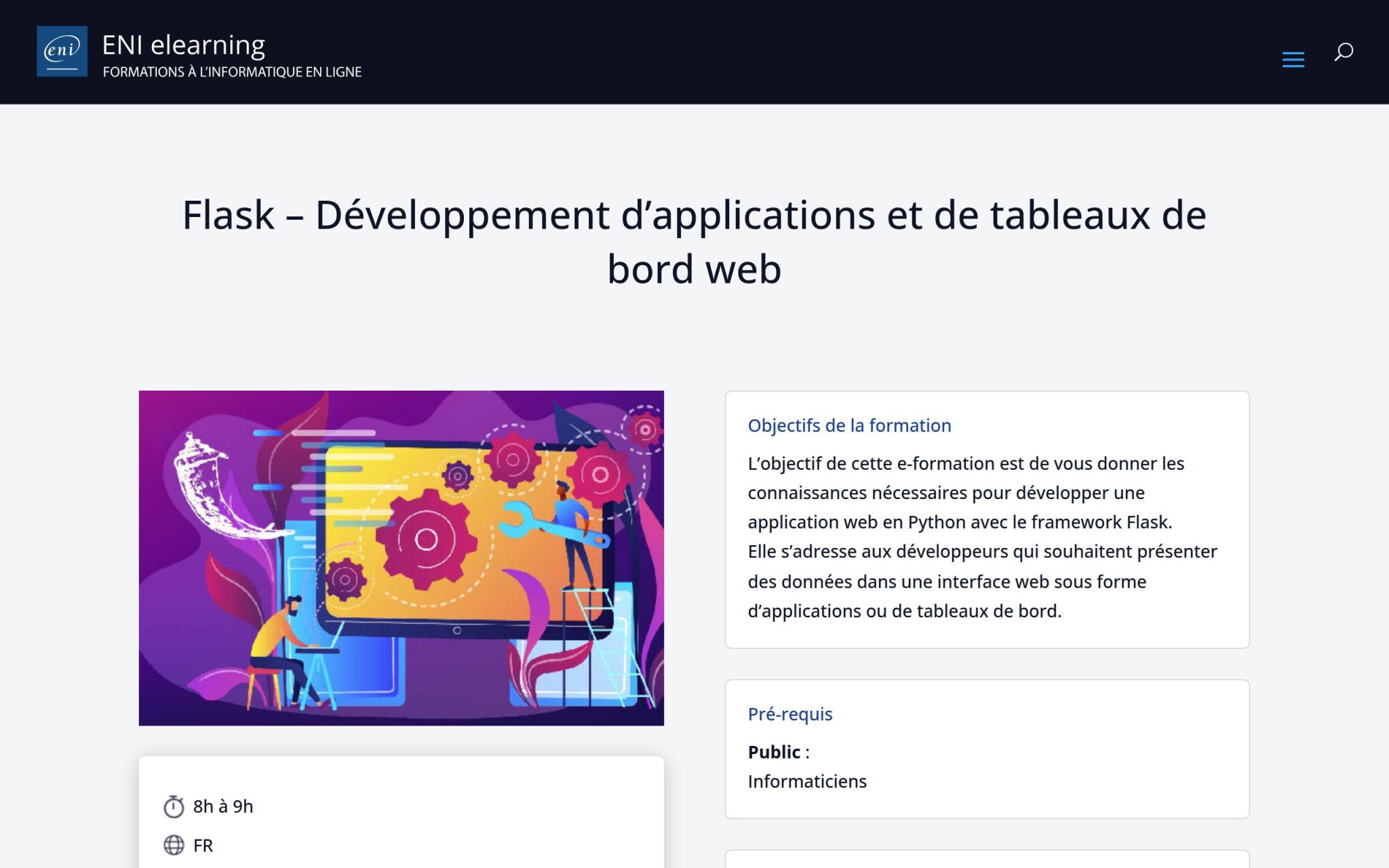Click the duration text 8h à 9h

(223, 806)
